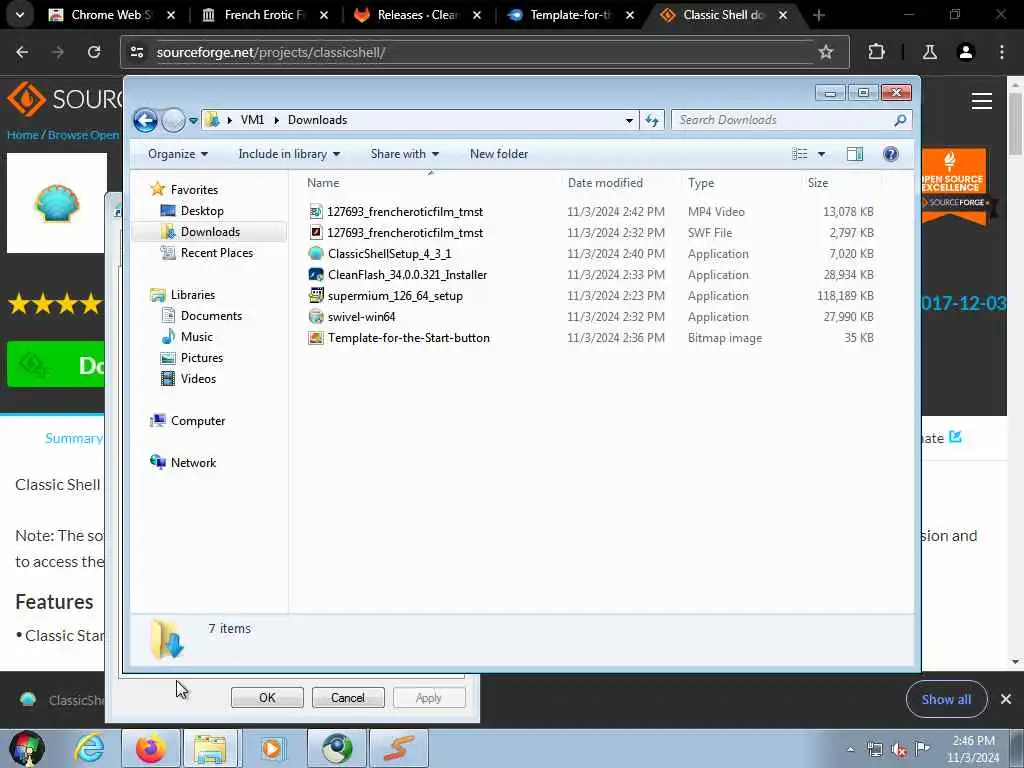Click Explorer's greyed forward arrow button
The height and width of the screenshot is (768, 1024).
[173, 120]
